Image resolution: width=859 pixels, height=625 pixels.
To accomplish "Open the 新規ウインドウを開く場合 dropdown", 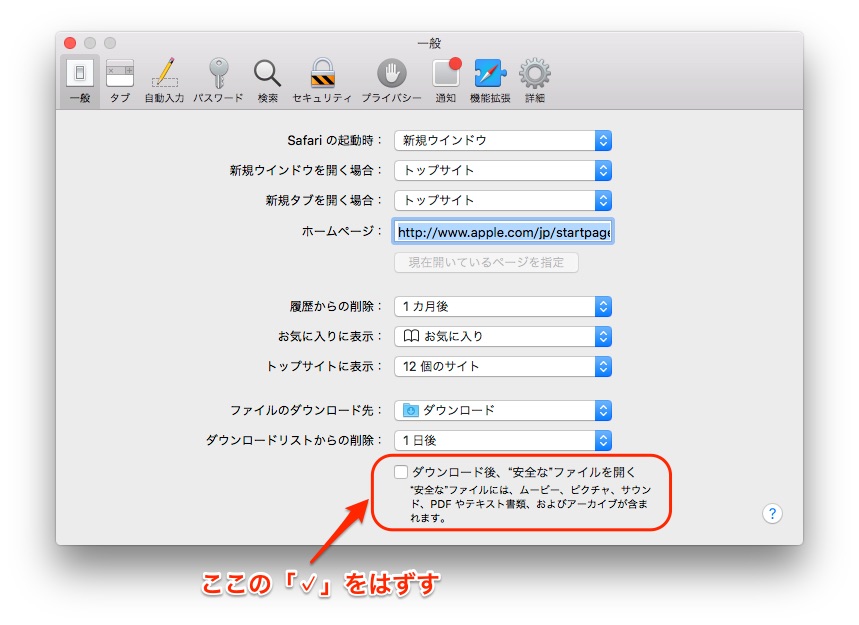I will click(503, 170).
